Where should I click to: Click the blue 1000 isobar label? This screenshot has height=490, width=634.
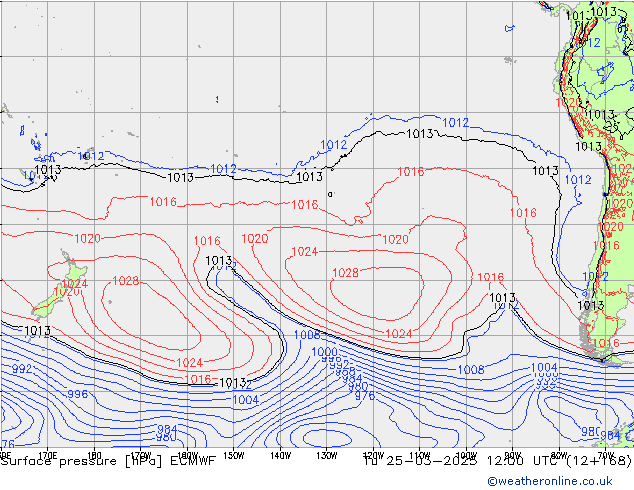324,351
